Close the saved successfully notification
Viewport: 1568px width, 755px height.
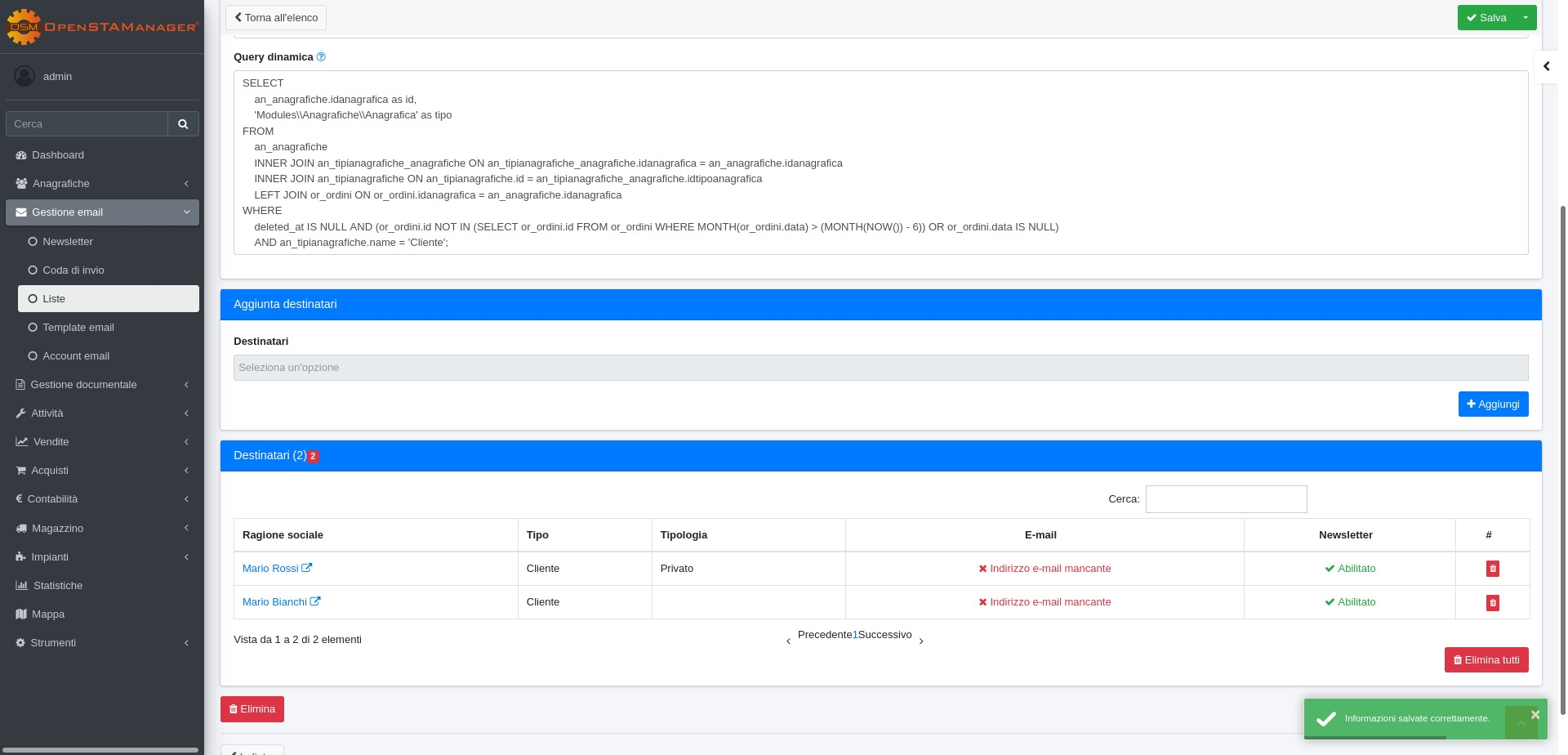click(x=1535, y=715)
